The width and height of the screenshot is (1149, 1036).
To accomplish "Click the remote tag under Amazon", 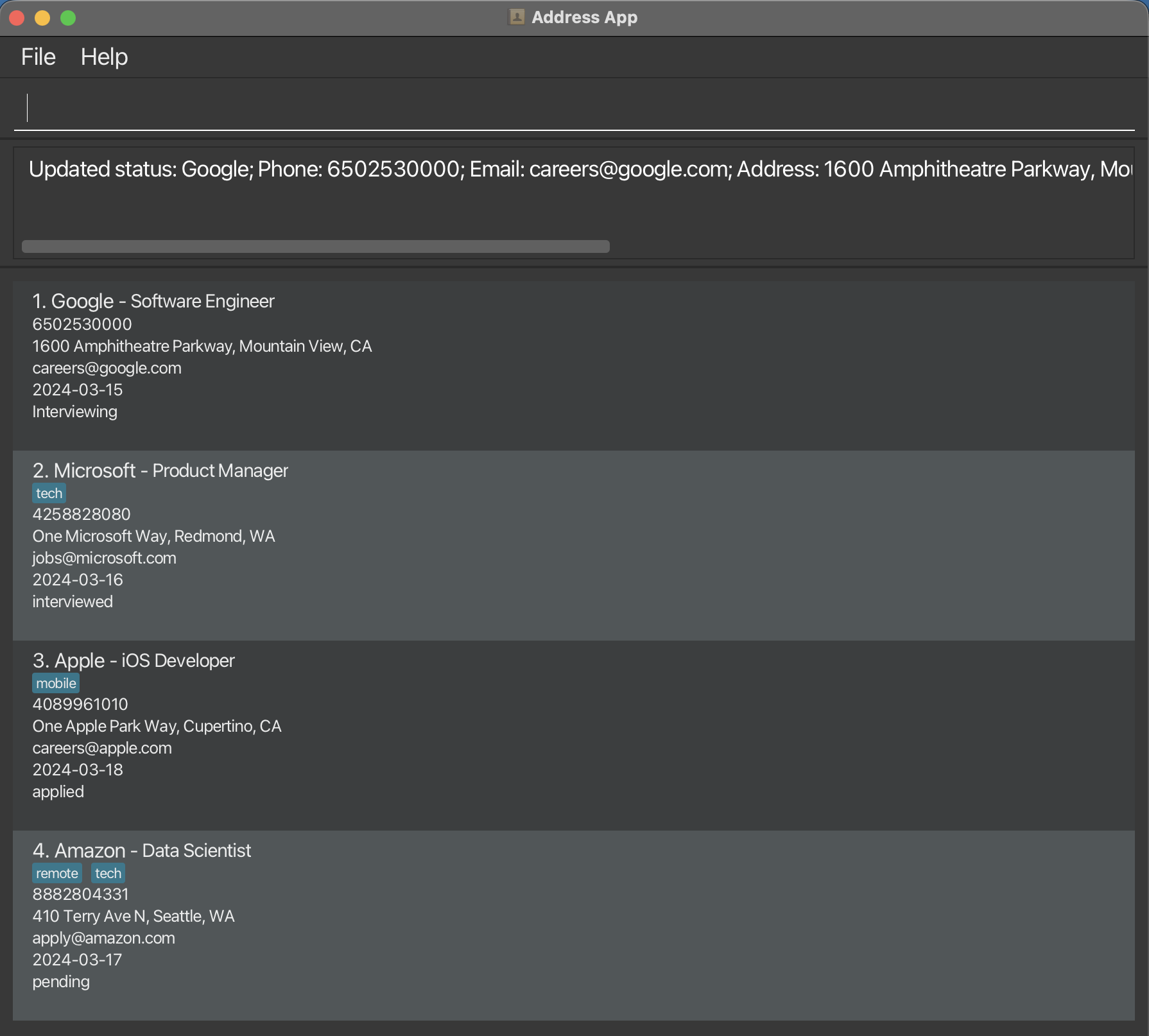I will pos(56,873).
